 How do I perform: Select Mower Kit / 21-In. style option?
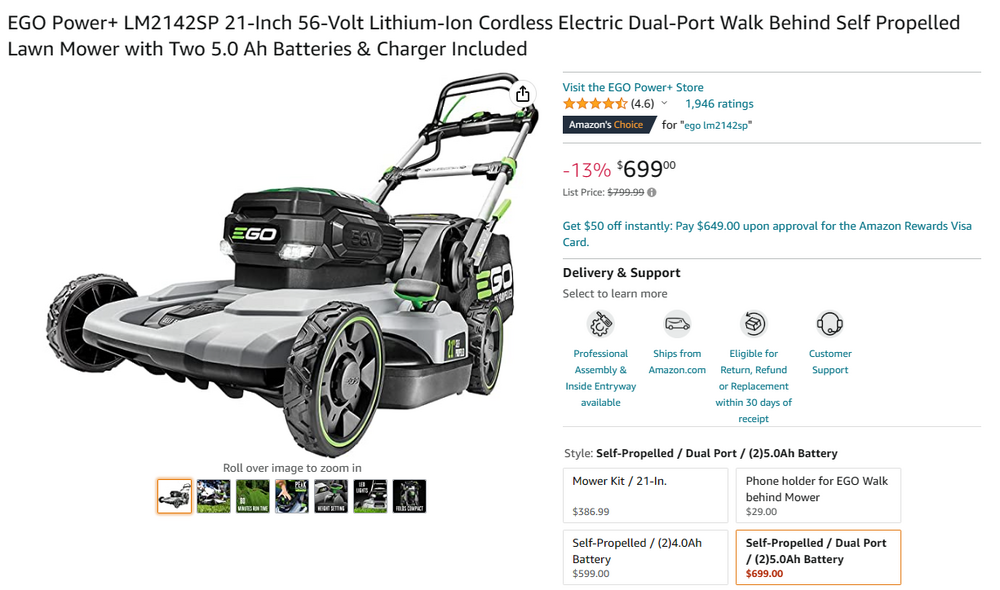coord(645,496)
